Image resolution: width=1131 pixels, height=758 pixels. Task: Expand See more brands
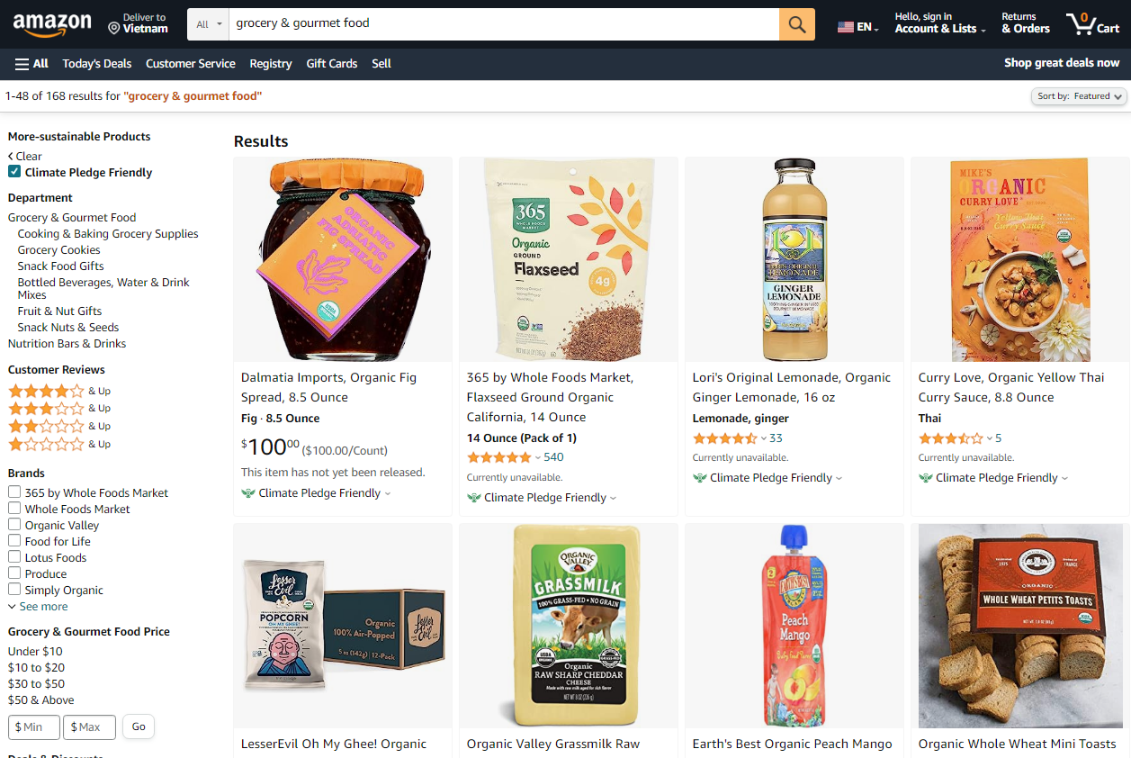click(38, 606)
